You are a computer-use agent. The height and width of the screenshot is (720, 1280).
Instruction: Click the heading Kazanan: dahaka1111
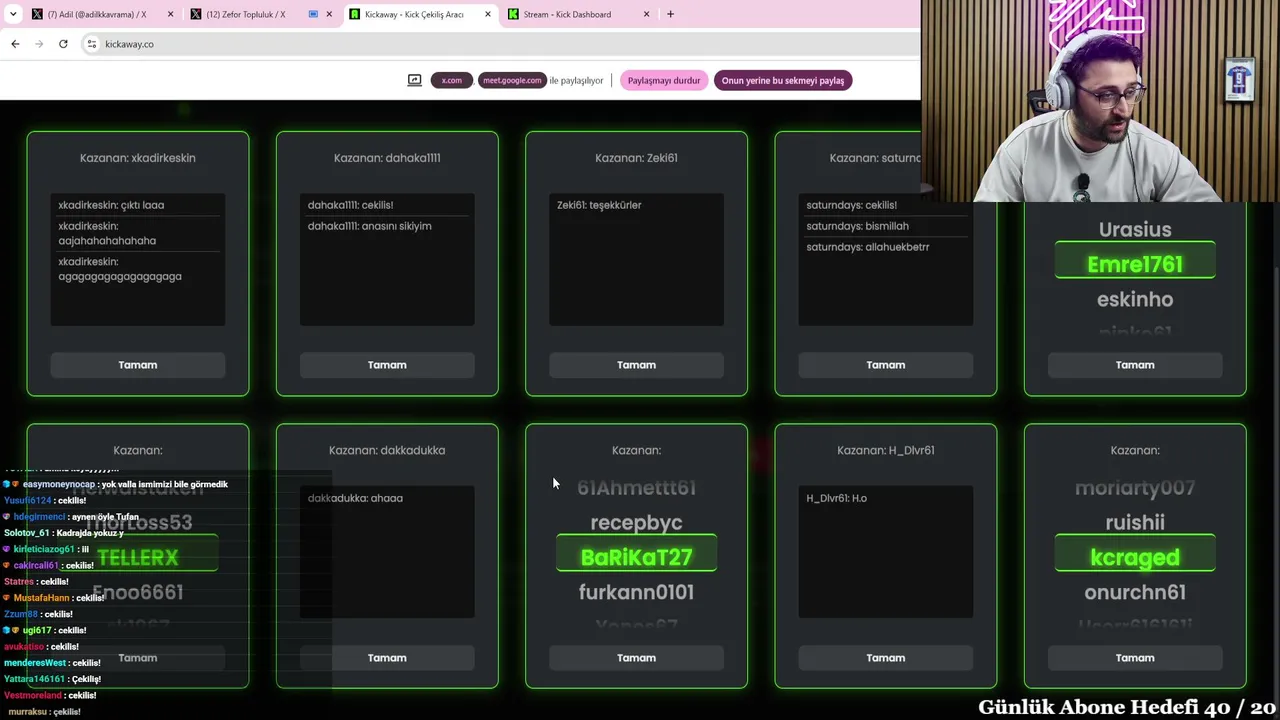click(387, 158)
